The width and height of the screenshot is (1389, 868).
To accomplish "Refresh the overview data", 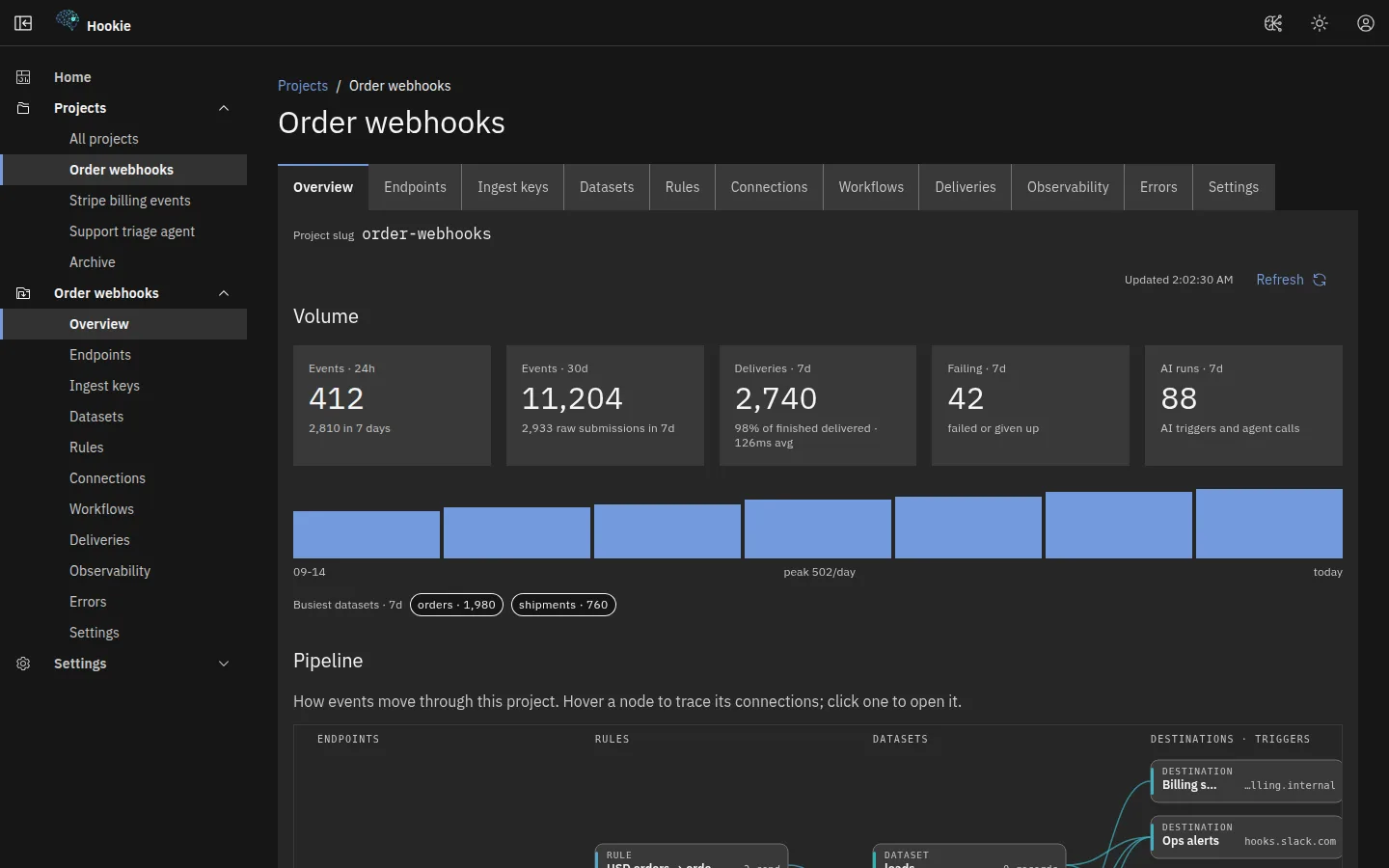I will (1292, 280).
